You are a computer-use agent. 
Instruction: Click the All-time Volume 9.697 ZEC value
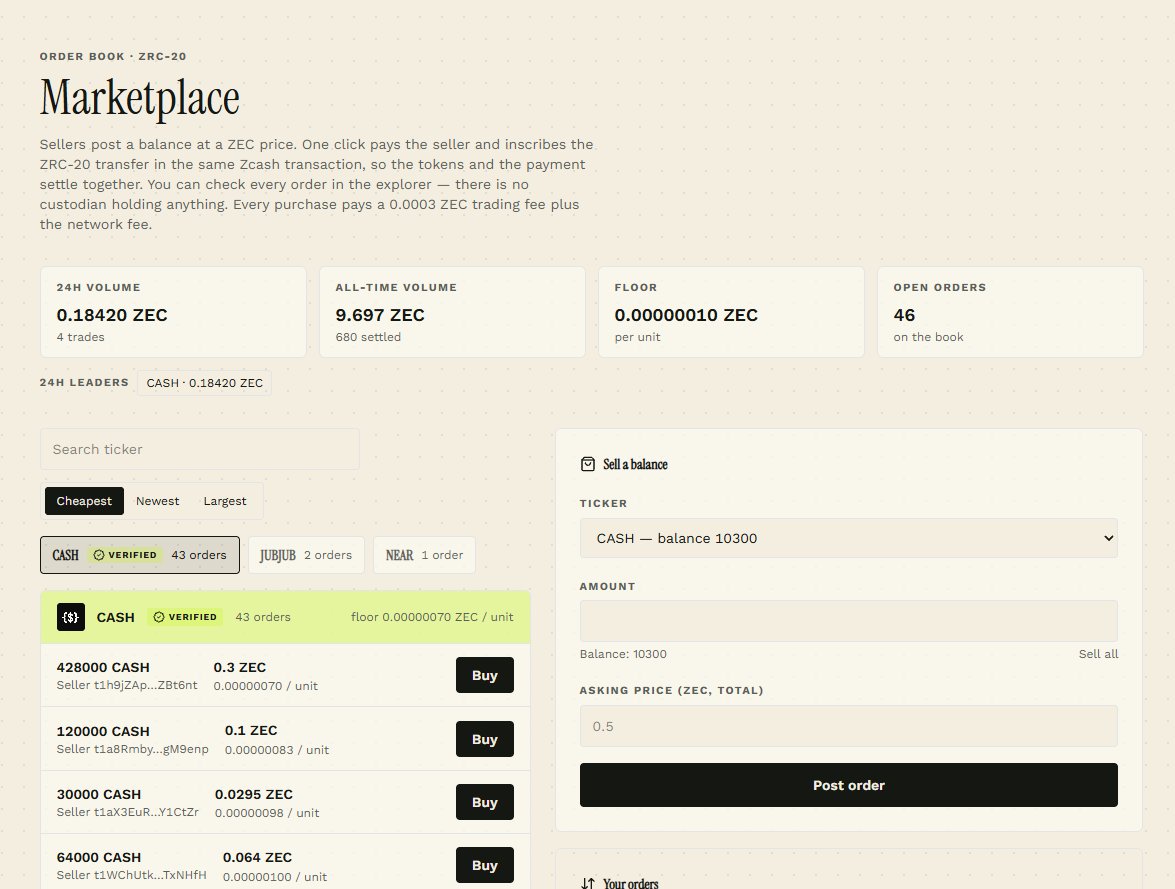pyautogui.click(x=380, y=315)
